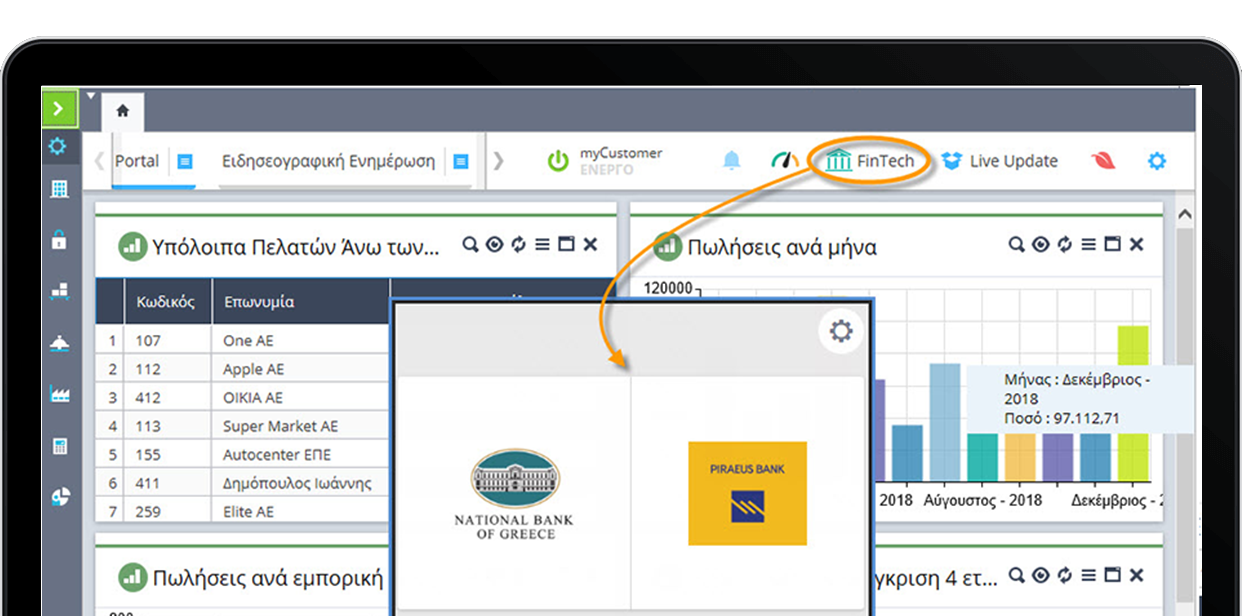Image resolution: width=1242 pixels, height=616 pixels.
Task: Toggle eye view icon on Υπόλοιπα Πελατών widget
Action: click(x=493, y=245)
